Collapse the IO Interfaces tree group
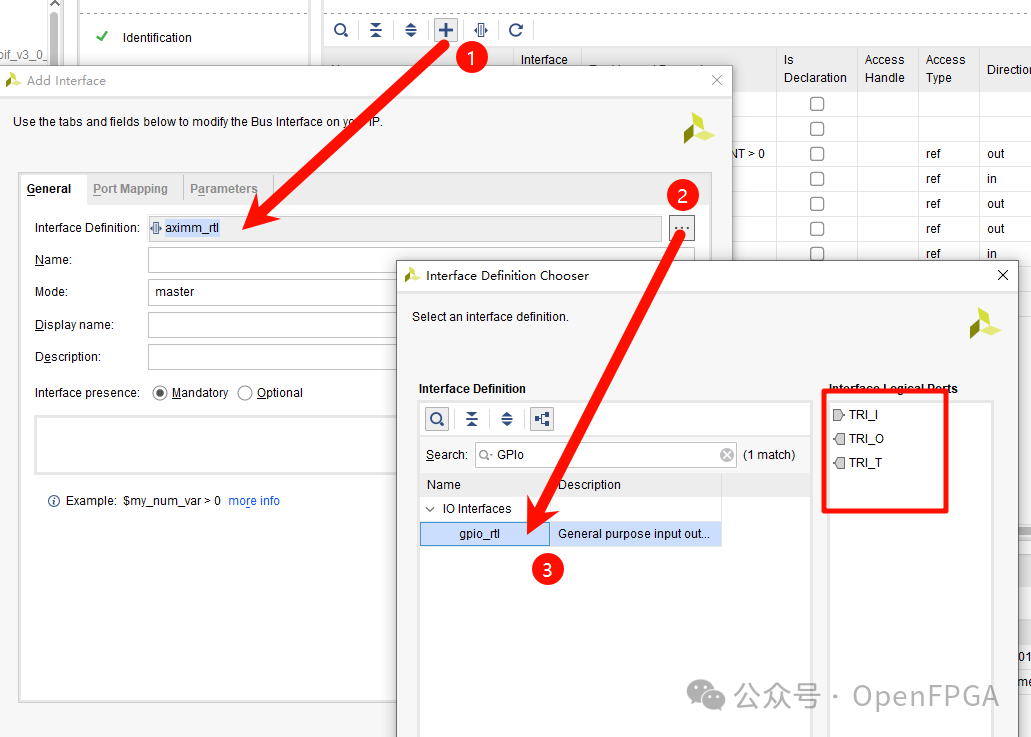Image resolution: width=1031 pixels, height=737 pixels. (x=430, y=509)
